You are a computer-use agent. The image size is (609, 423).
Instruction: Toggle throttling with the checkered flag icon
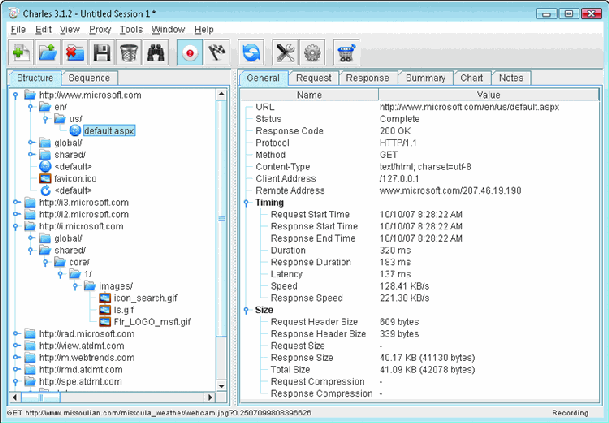(217, 52)
